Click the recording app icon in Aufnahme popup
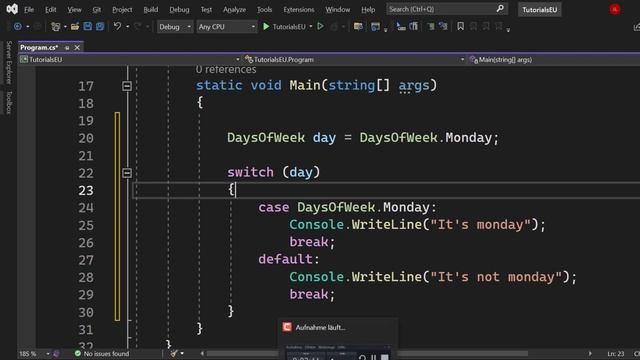The height and width of the screenshot is (360, 640). point(287,327)
